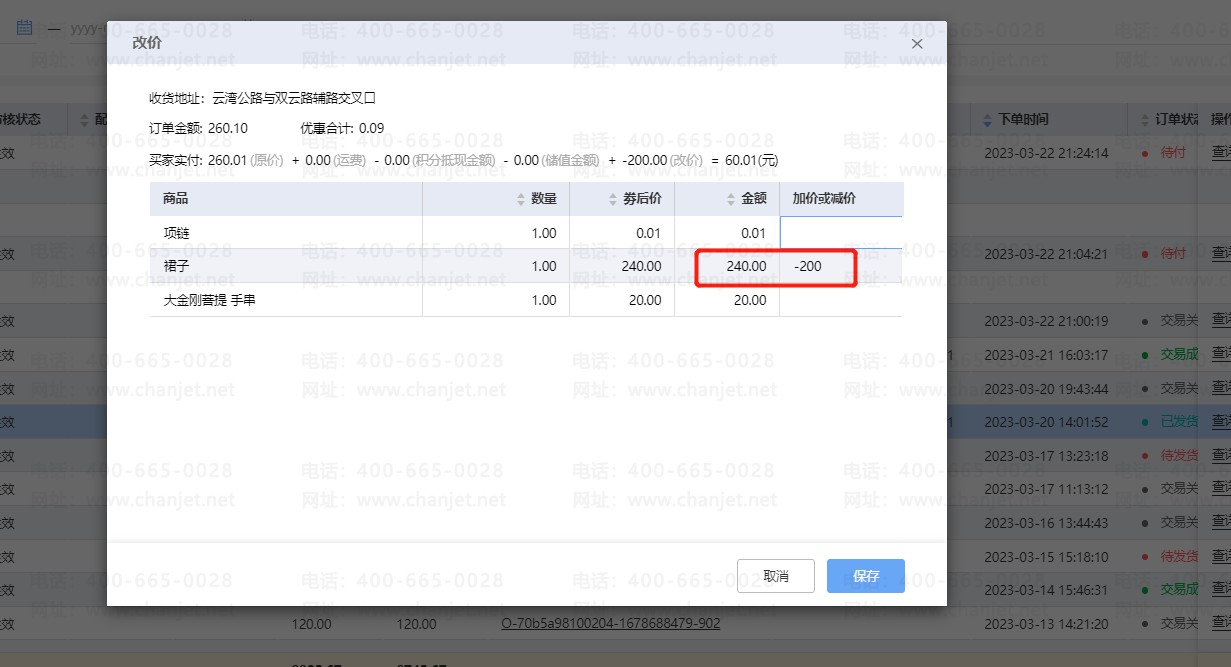Select the 1.00 quantity of 大金刚菩提 手串

[x=496, y=300]
